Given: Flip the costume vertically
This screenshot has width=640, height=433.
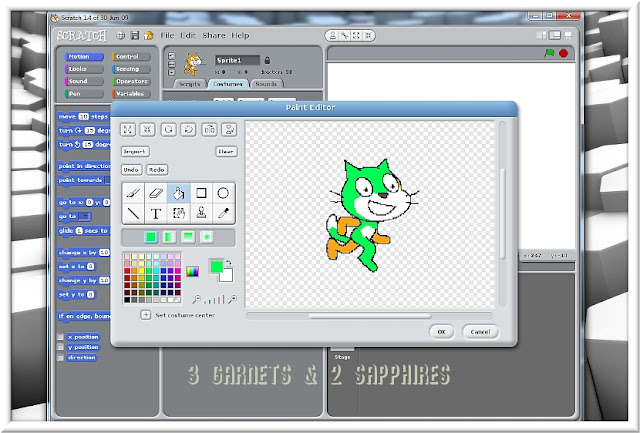Looking at the screenshot, I should (229, 130).
